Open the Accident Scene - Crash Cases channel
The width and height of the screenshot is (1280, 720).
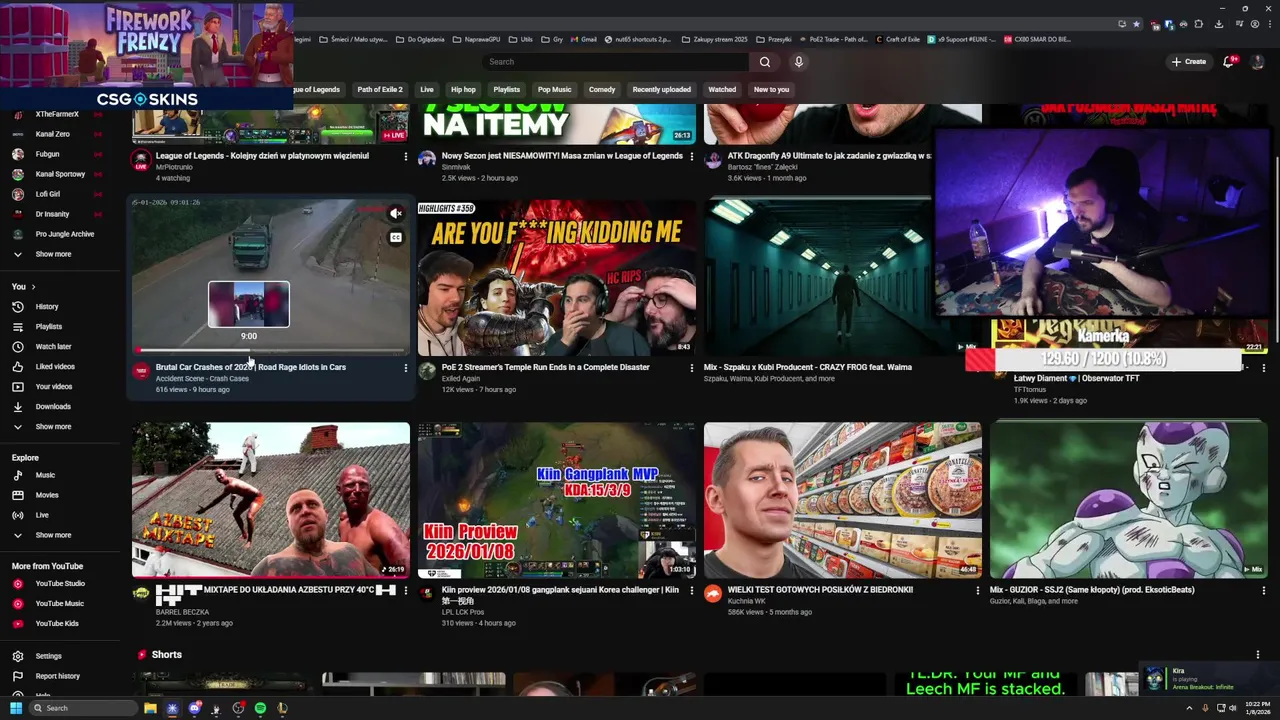pyautogui.click(x=202, y=379)
